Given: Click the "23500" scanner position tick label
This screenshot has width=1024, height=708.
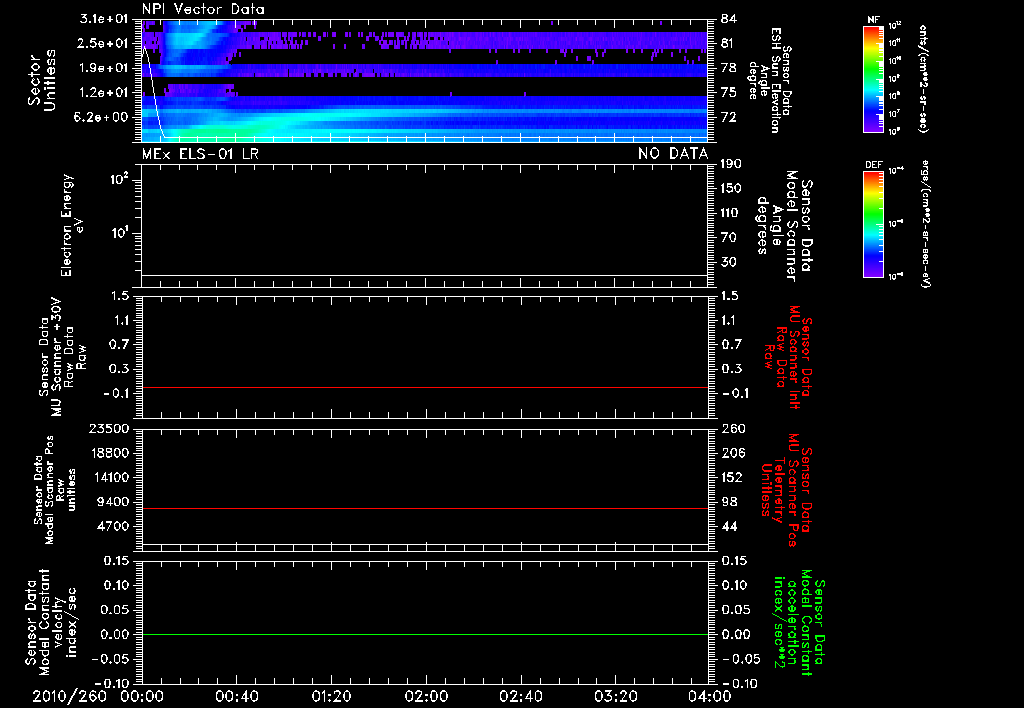Looking at the screenshot, I should click(108, 428).
